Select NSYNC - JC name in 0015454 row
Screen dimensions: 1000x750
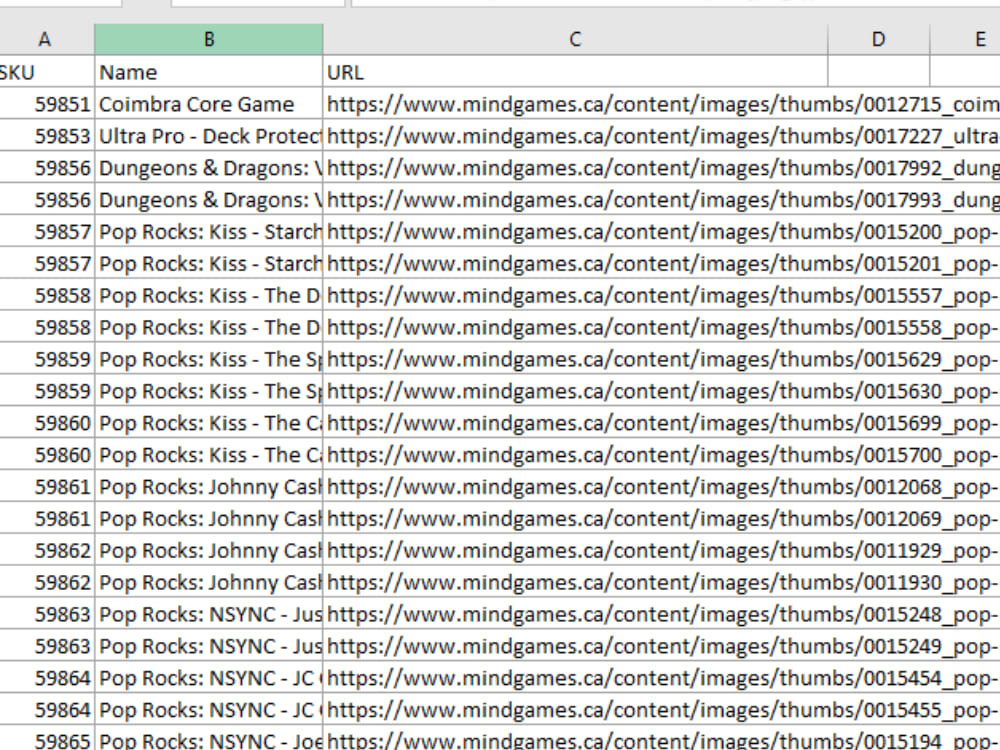(x=209, y=678)
